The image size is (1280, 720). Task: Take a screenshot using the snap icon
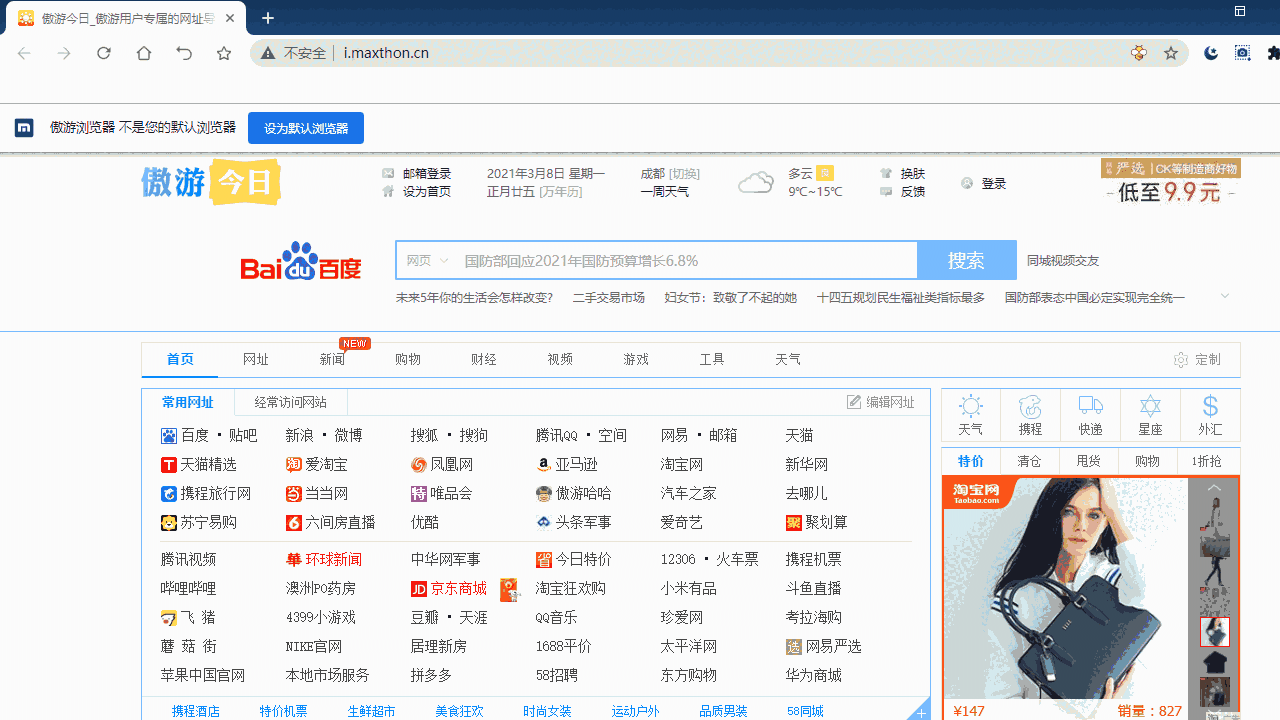tap(1242, 53)
